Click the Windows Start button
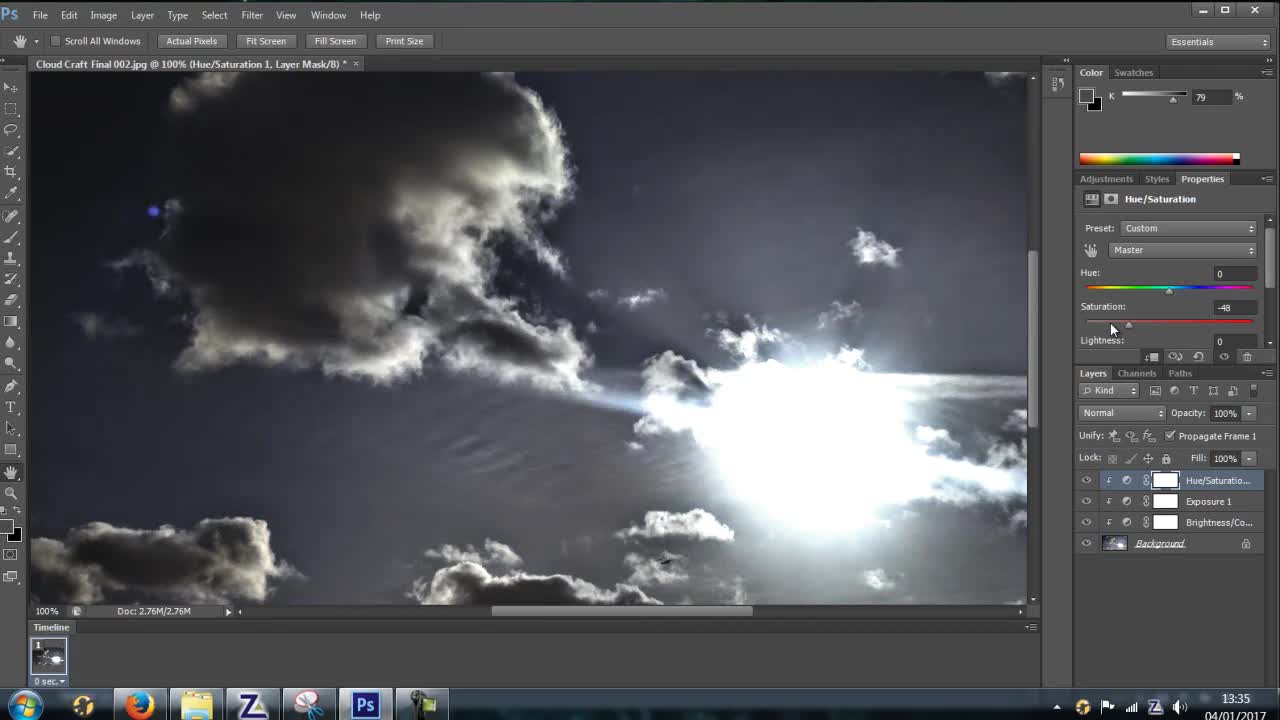This screenshot has width=1280, height=720. (x=25, y=705)
